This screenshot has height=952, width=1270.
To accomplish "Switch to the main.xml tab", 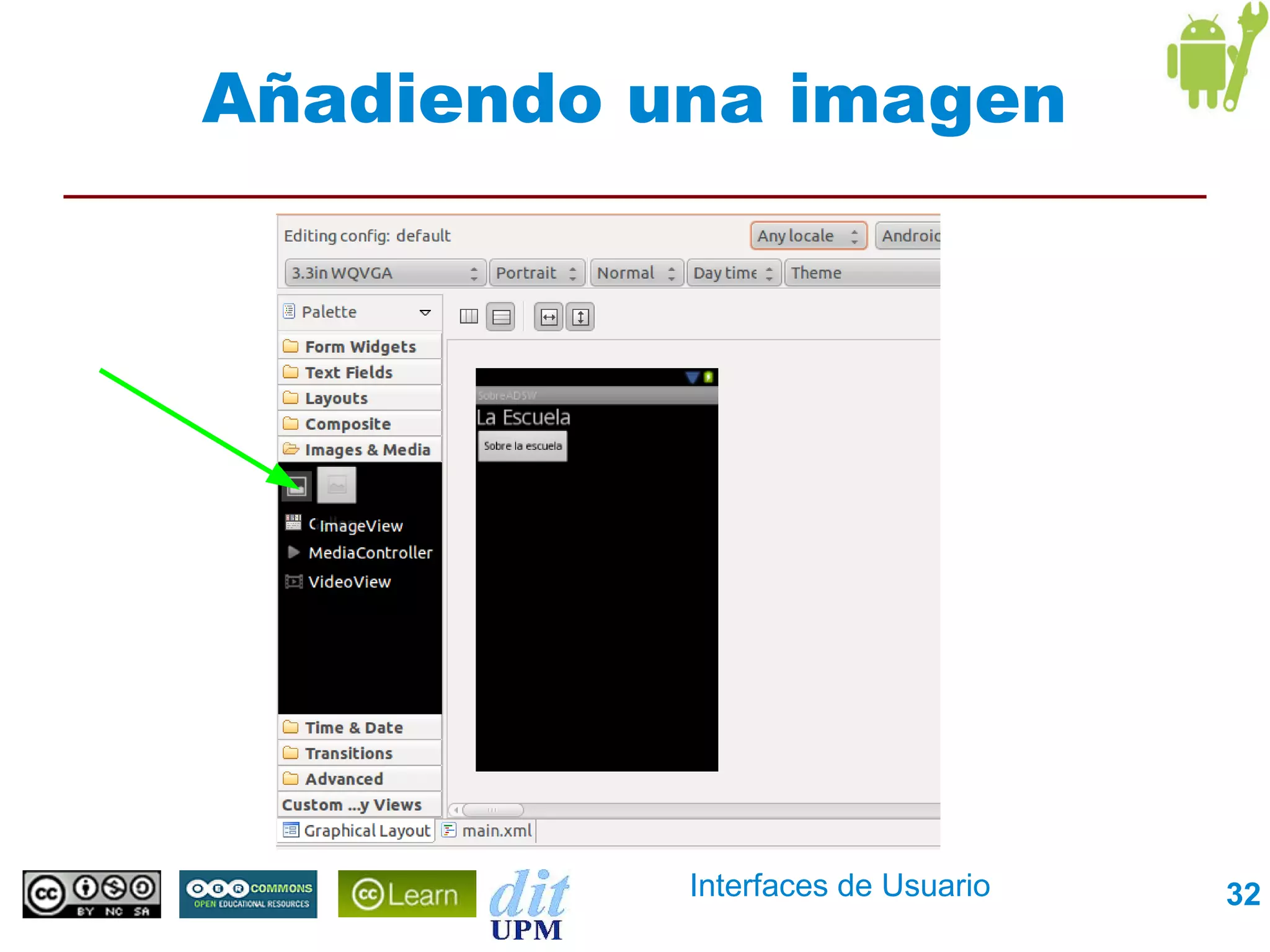I will point(487,831).
